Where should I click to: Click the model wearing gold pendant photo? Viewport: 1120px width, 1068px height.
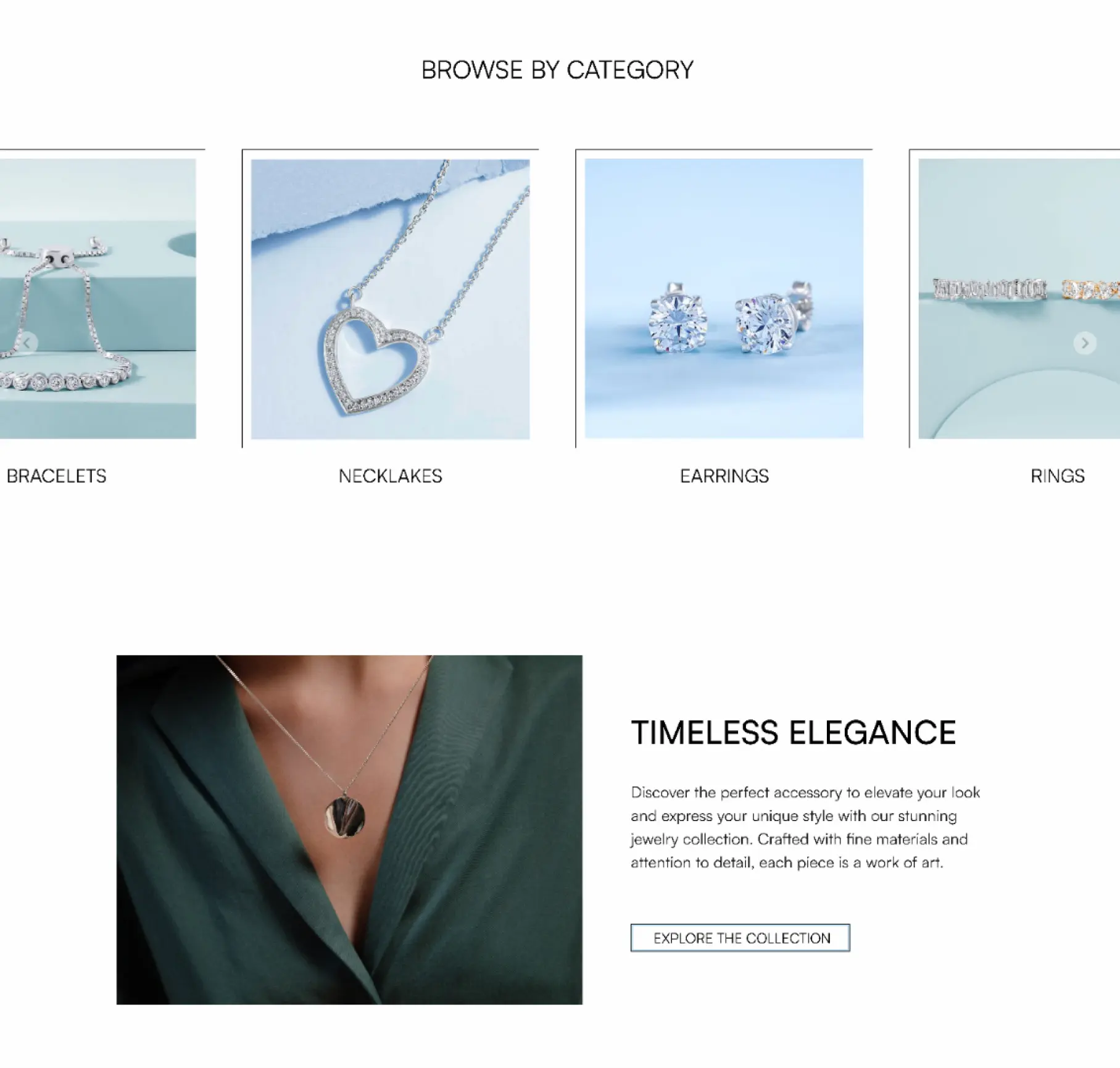[349, 830]
